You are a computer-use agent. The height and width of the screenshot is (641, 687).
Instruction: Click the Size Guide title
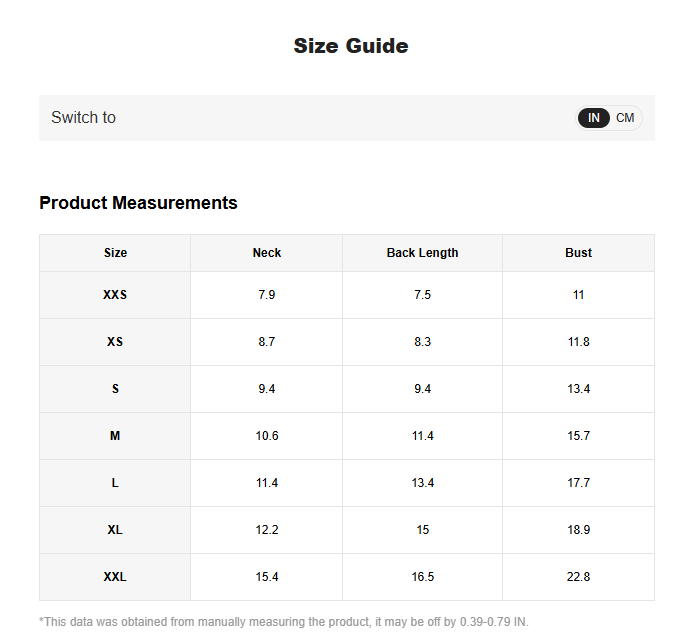pyautogui.click(x=350, y=46)
